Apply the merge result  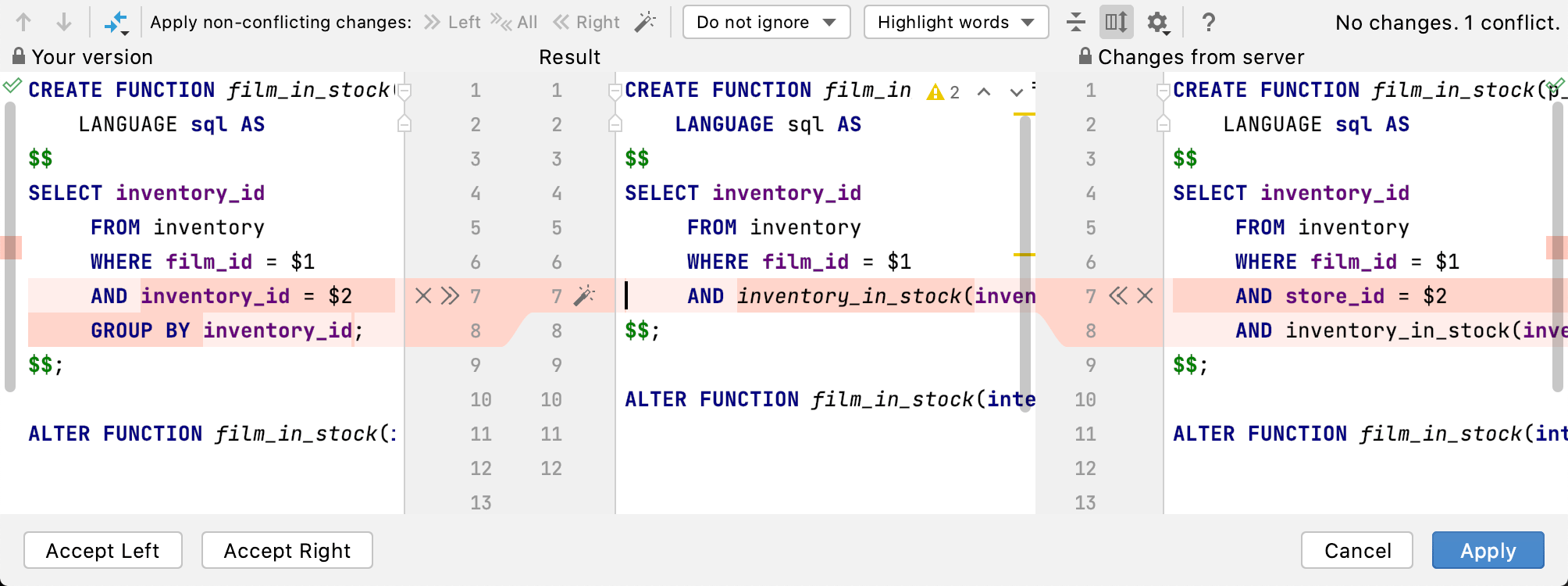point(1488,551)
